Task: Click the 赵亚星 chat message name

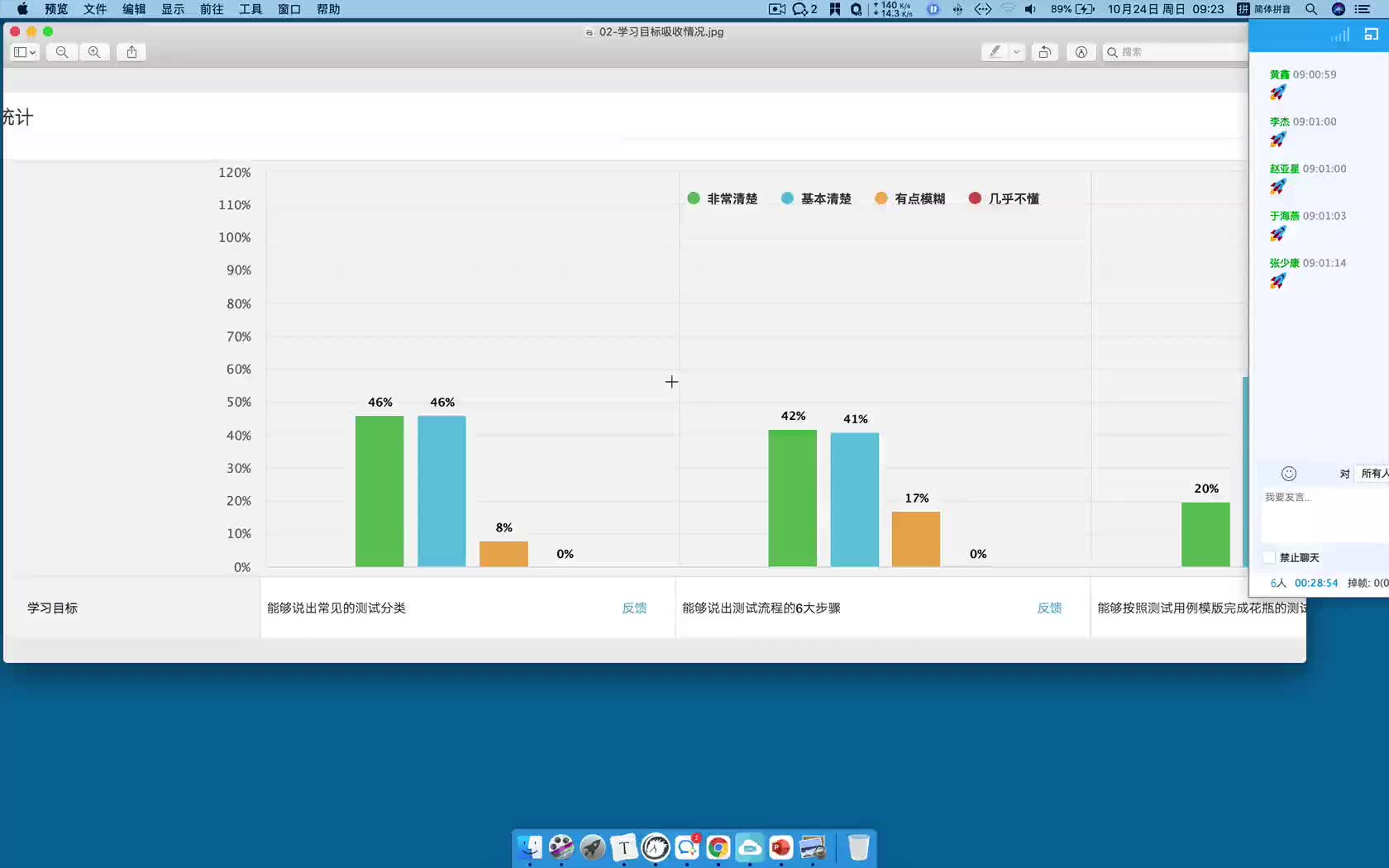Action: point(1284,169)
